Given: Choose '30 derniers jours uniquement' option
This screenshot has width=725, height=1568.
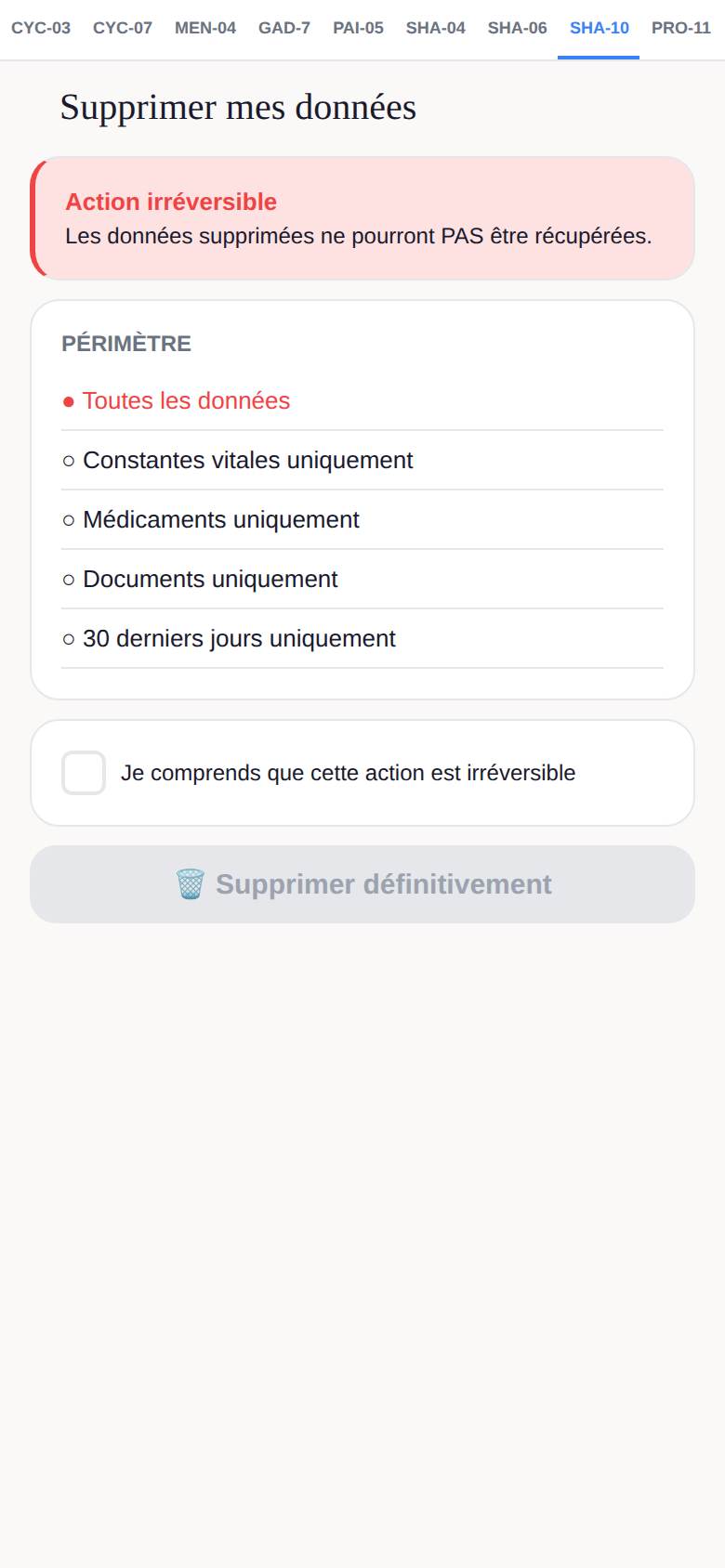Looking at the screenshot, I should pyautogui.click(x=362, y=638).
